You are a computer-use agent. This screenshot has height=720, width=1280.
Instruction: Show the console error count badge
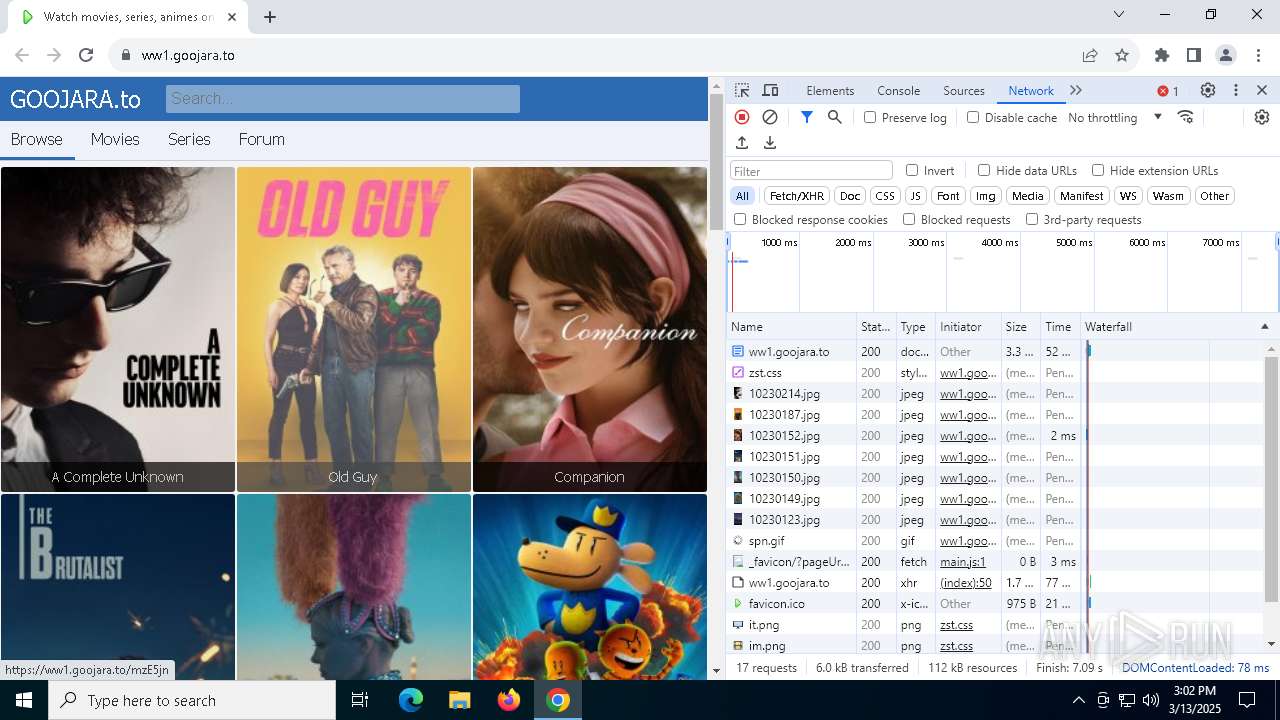(x=1168, y=91)
